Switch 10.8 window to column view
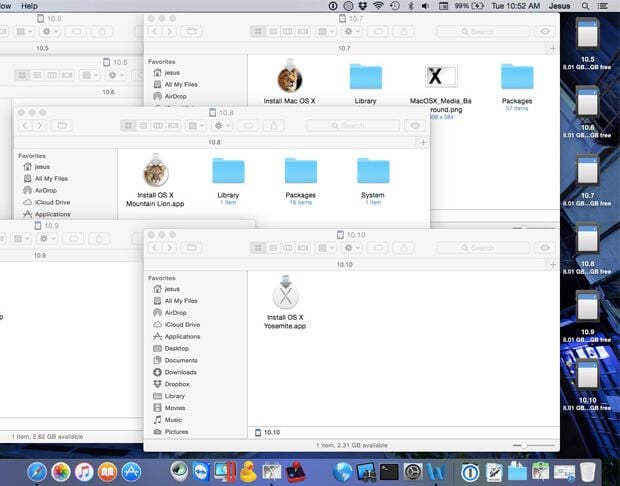The height and width of the screenshot is (486, 620). [158, 126]
